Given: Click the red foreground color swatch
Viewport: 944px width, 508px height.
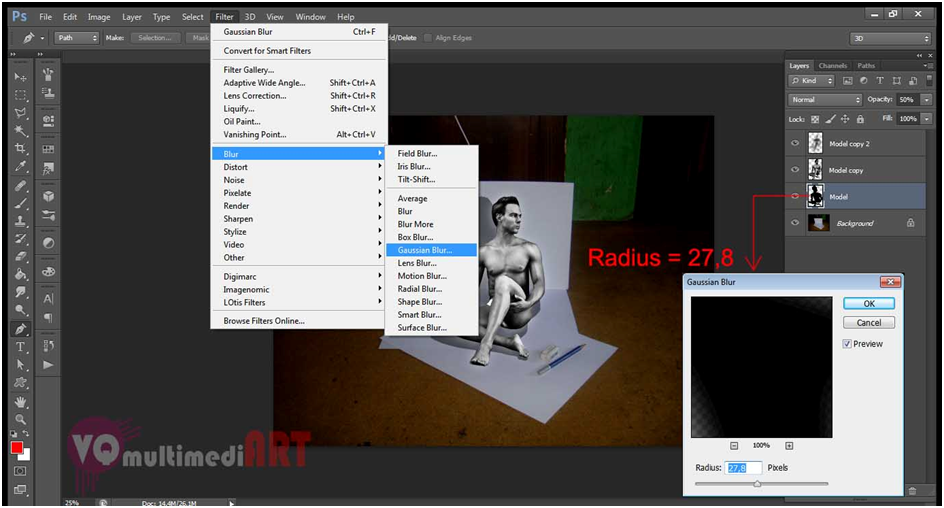Looking at the screenshot, I should 16,447.
